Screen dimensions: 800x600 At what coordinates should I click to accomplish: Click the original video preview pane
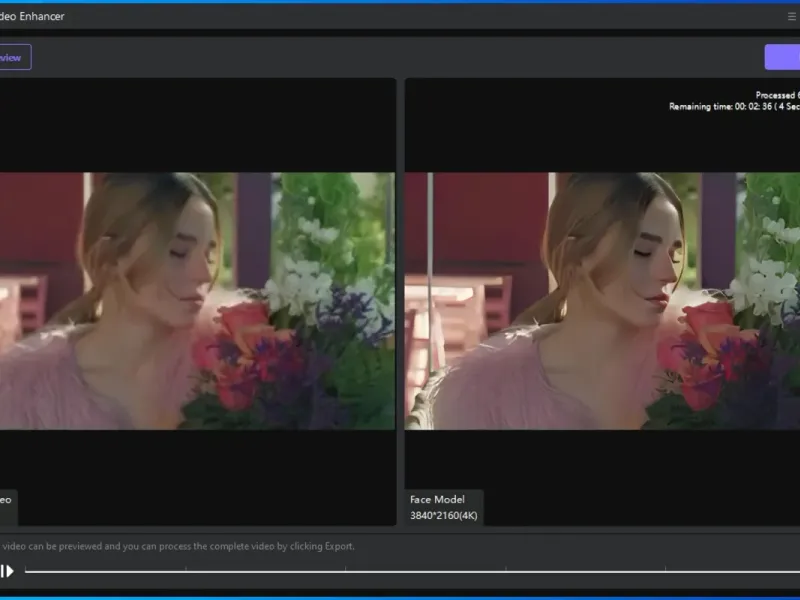click(x=197, y=301)
